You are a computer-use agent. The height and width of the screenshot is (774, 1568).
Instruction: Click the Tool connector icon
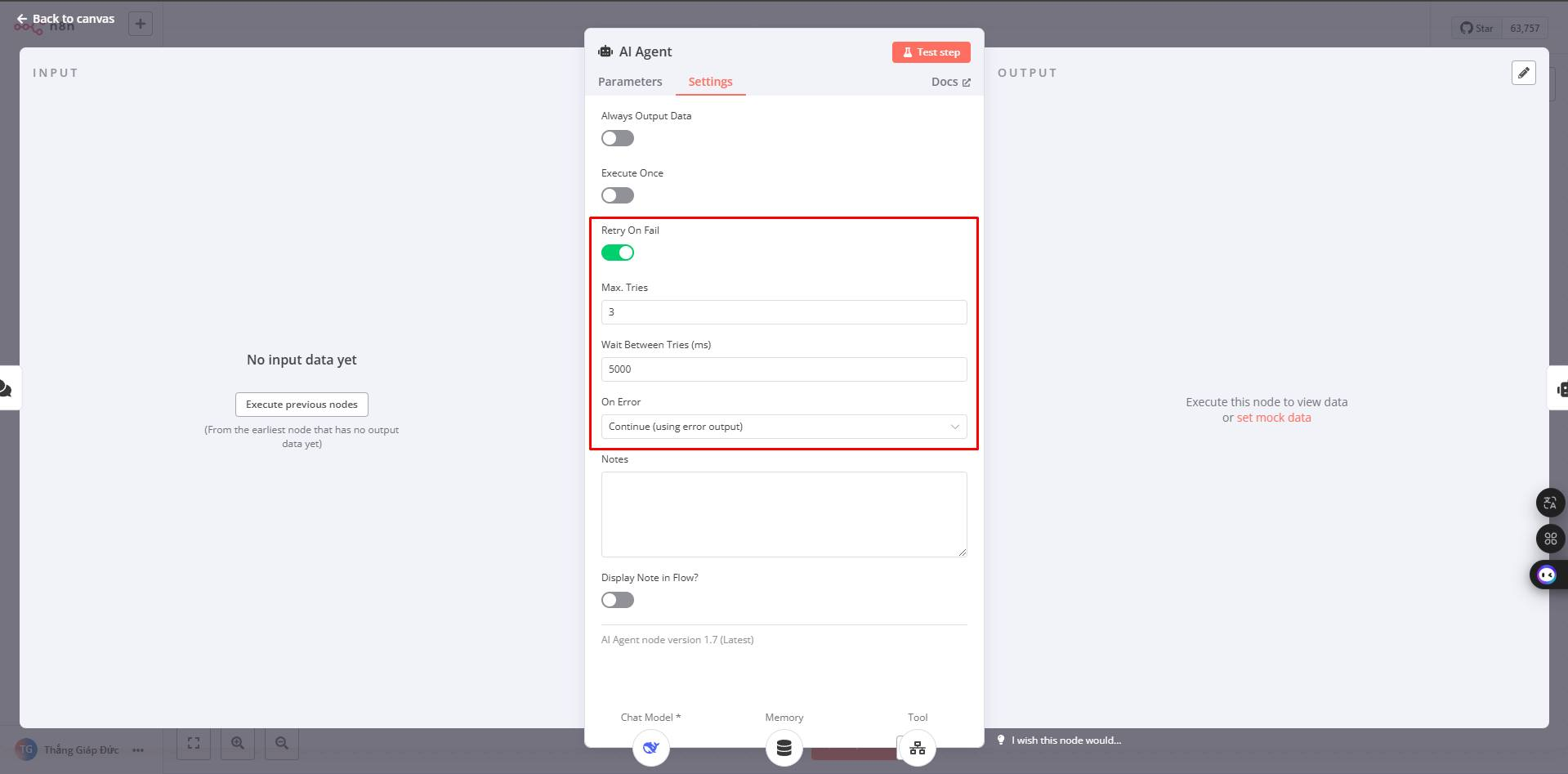(918, 748)
